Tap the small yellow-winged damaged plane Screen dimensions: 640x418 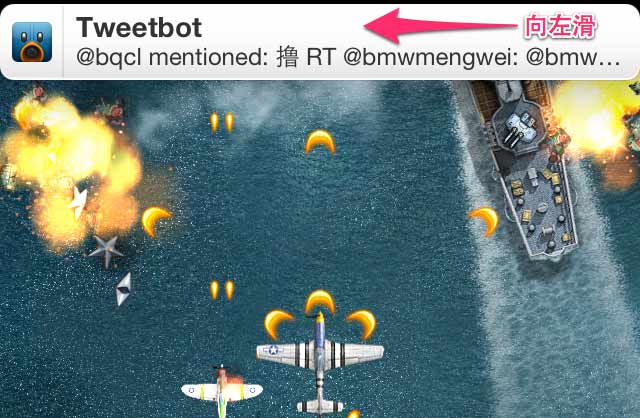(222, 391)
